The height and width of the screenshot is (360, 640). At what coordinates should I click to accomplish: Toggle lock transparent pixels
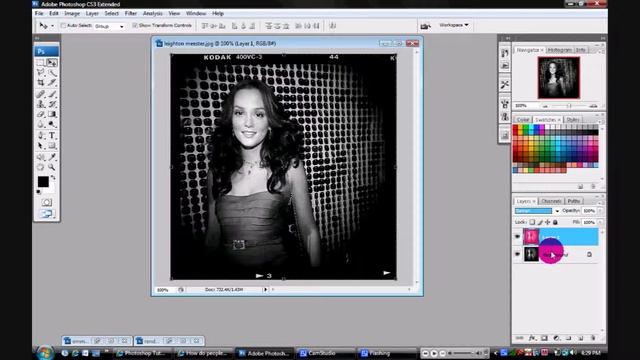532,222
